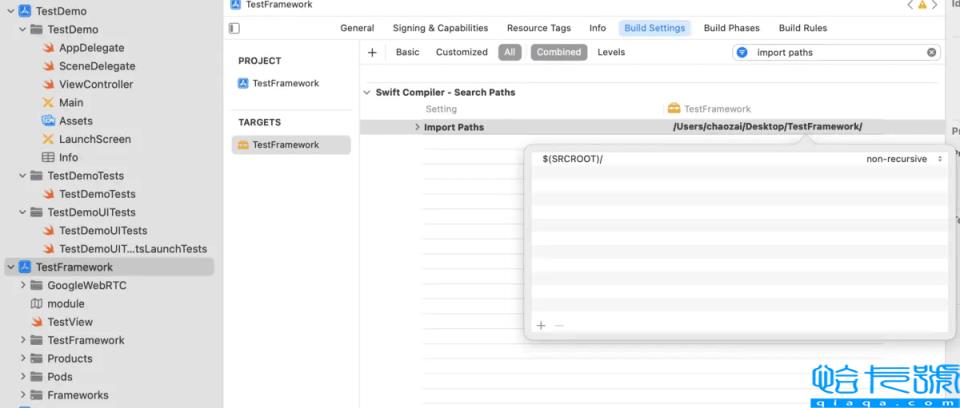
Task: Click the GoogleWebRTC folder icon
Action: coord(37,285)
